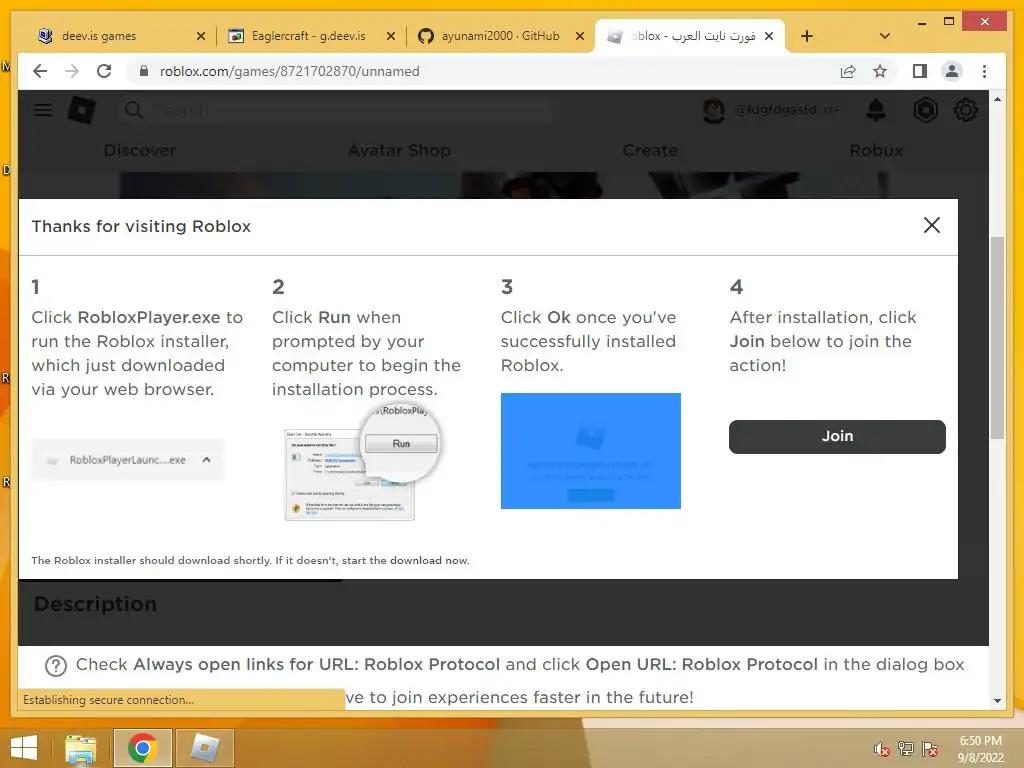Click the vertical scrollbar thumb
1024x768 pixels.
(x=997, y=338)
